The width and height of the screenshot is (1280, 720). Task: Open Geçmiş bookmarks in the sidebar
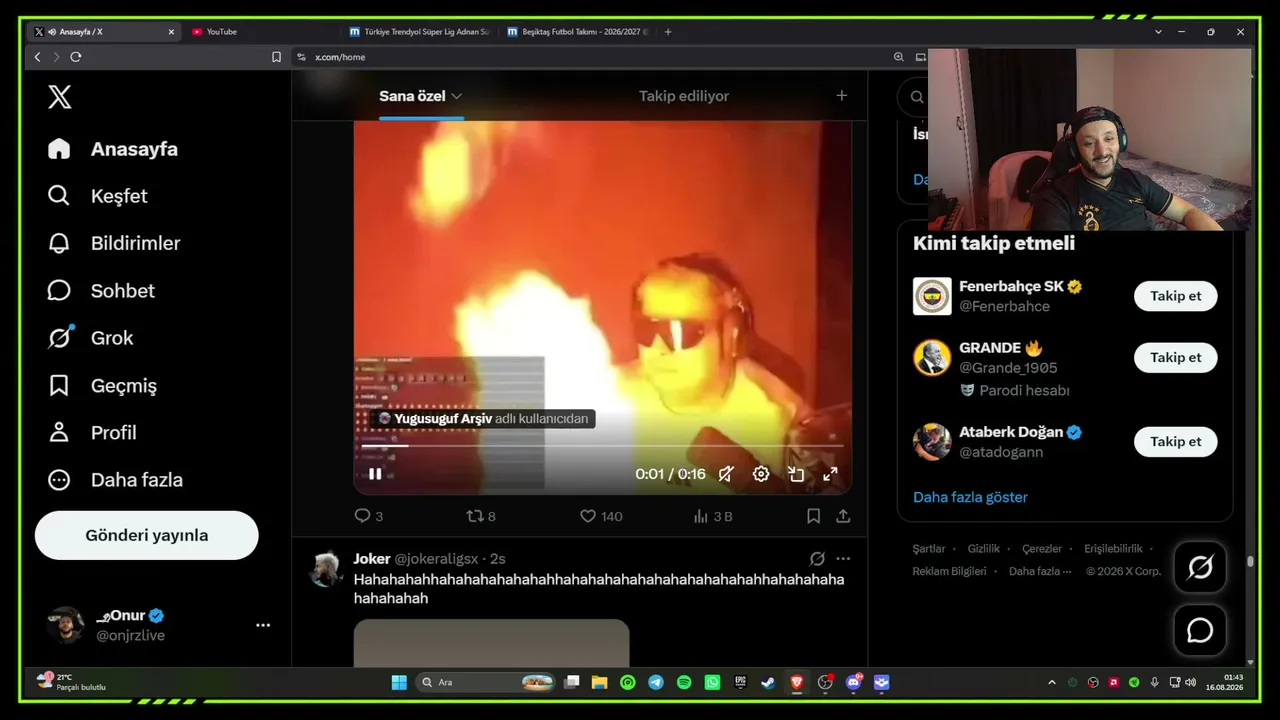click(103, 385)
